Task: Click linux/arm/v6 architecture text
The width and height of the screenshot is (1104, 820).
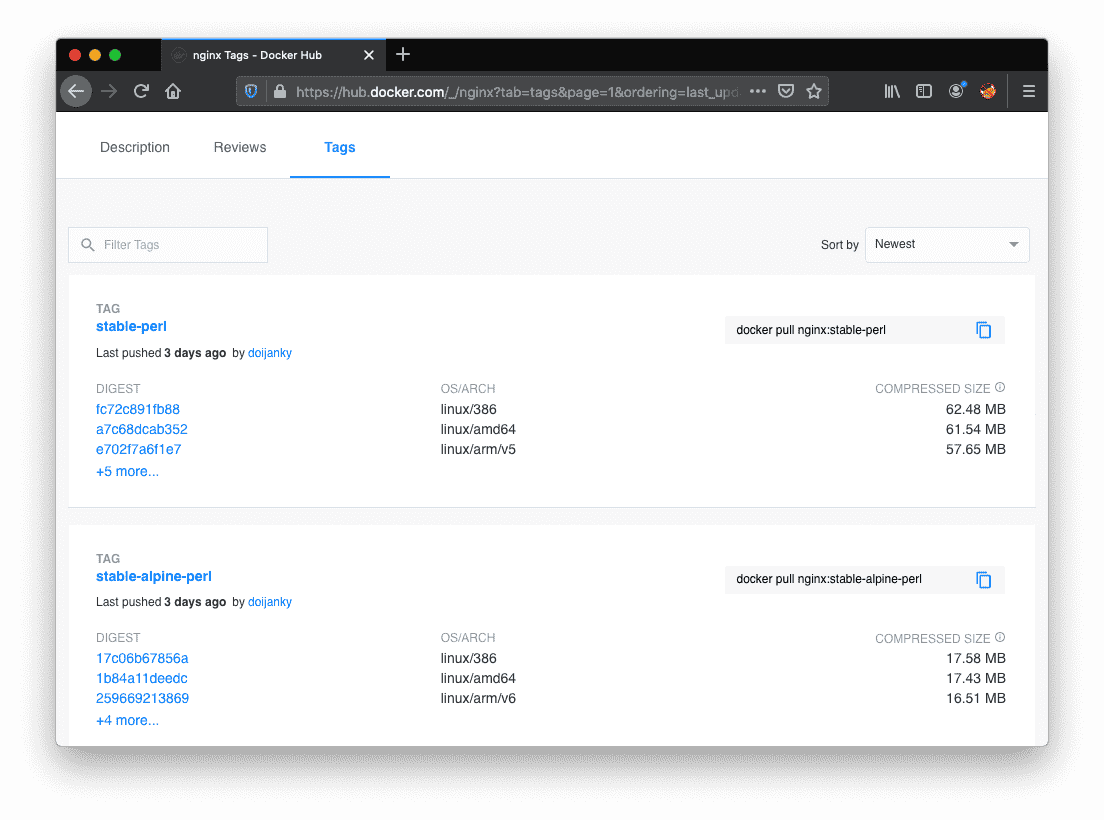Action: click(478, 698)
